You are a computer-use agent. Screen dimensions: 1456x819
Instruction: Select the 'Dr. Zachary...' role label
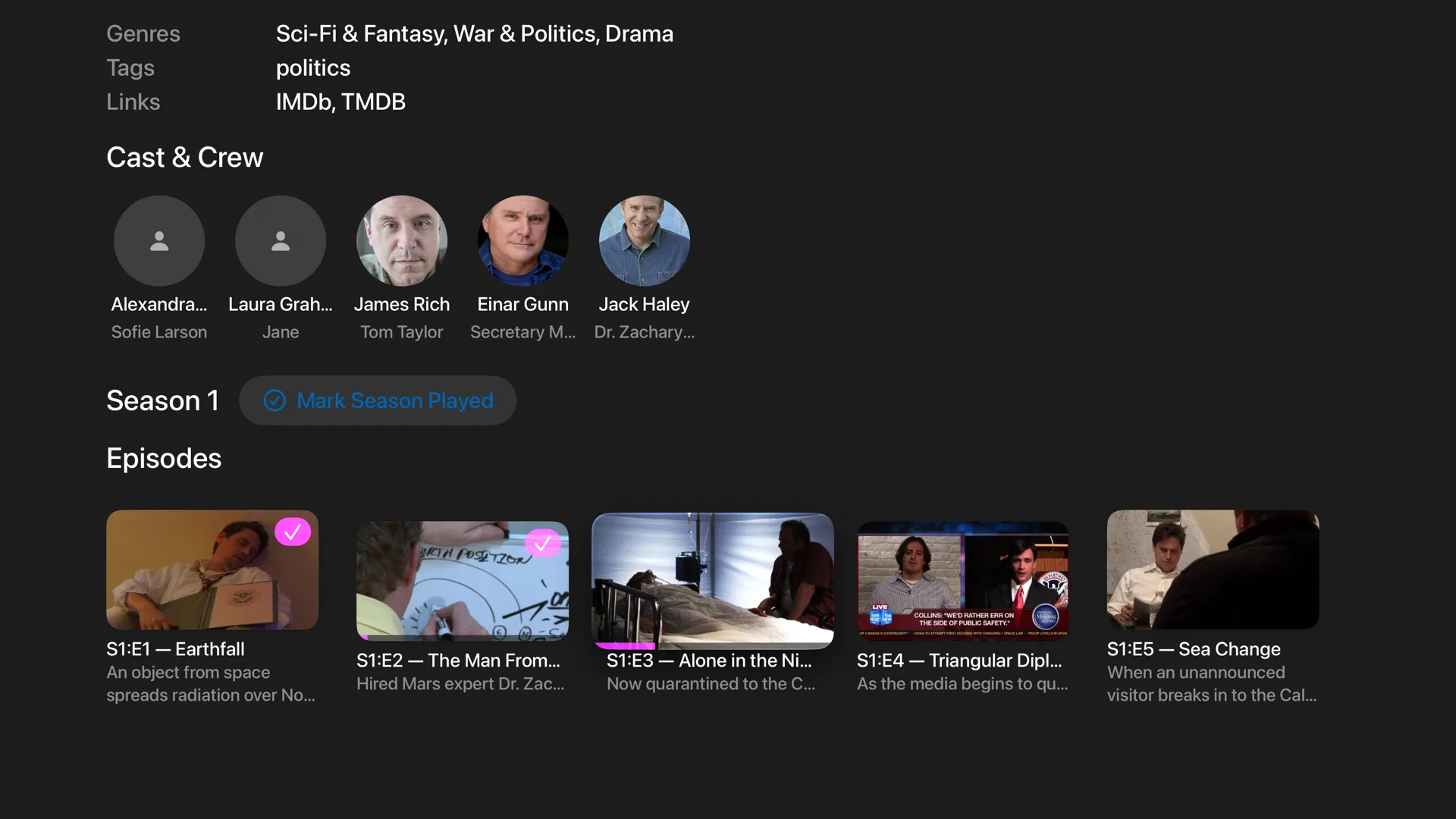pyautogui.click(x=645, y=332)
